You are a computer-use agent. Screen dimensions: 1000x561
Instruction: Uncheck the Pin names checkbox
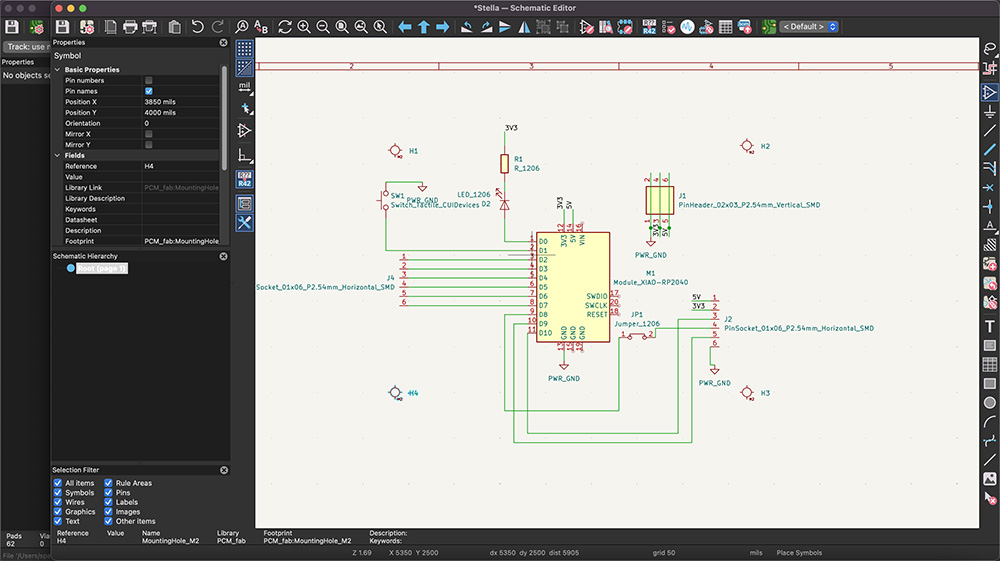[149, 91]
